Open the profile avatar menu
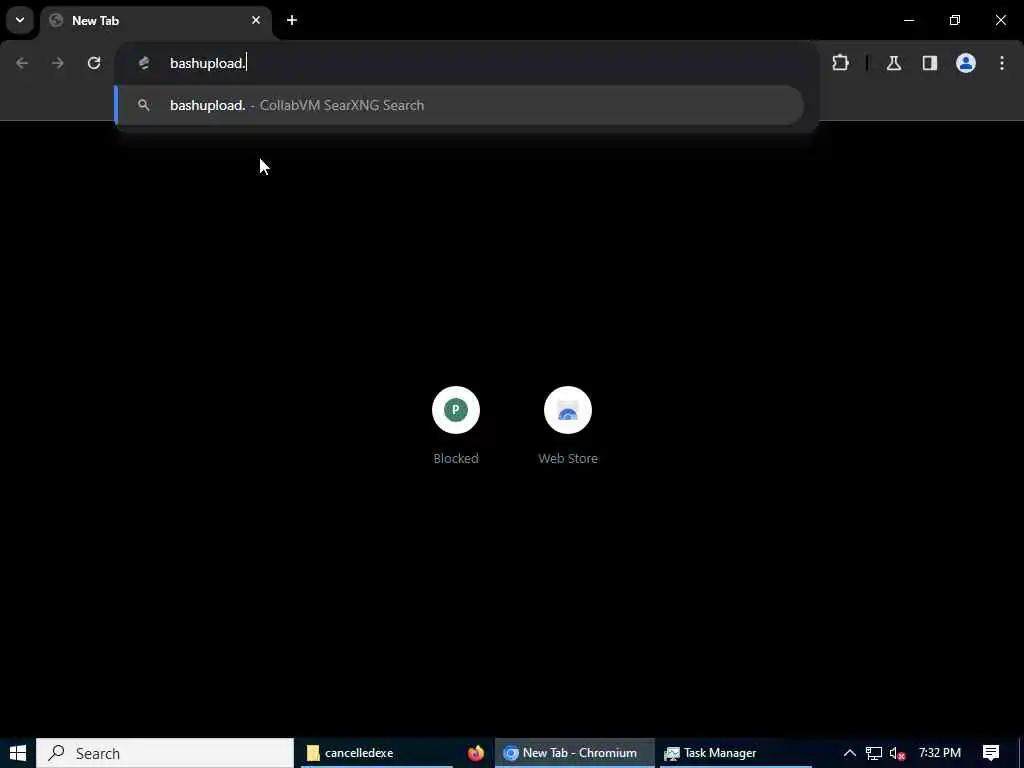 point(966,63)
